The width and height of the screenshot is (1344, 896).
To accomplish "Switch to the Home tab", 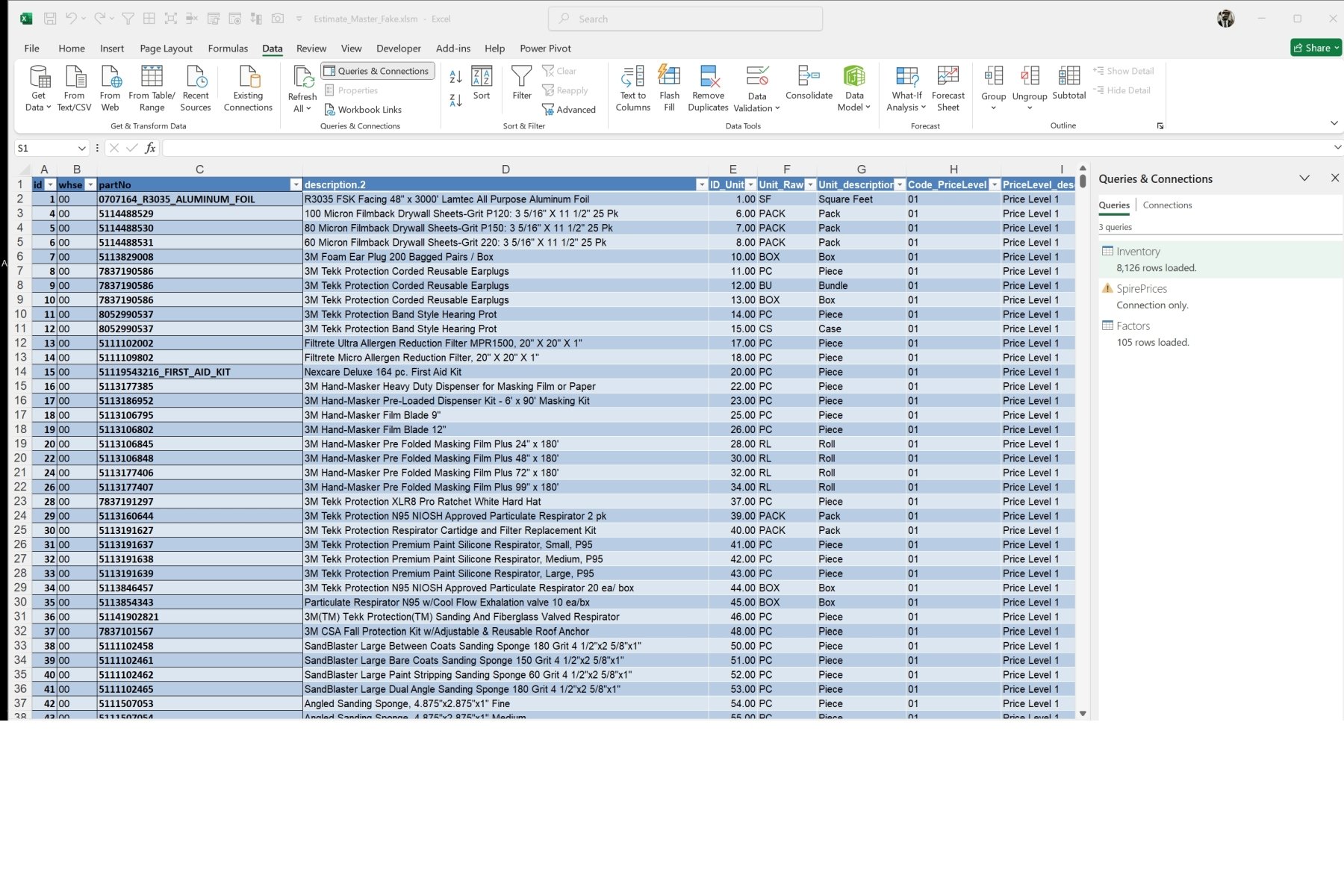I will pyautogui.click(x=72, y=49).
